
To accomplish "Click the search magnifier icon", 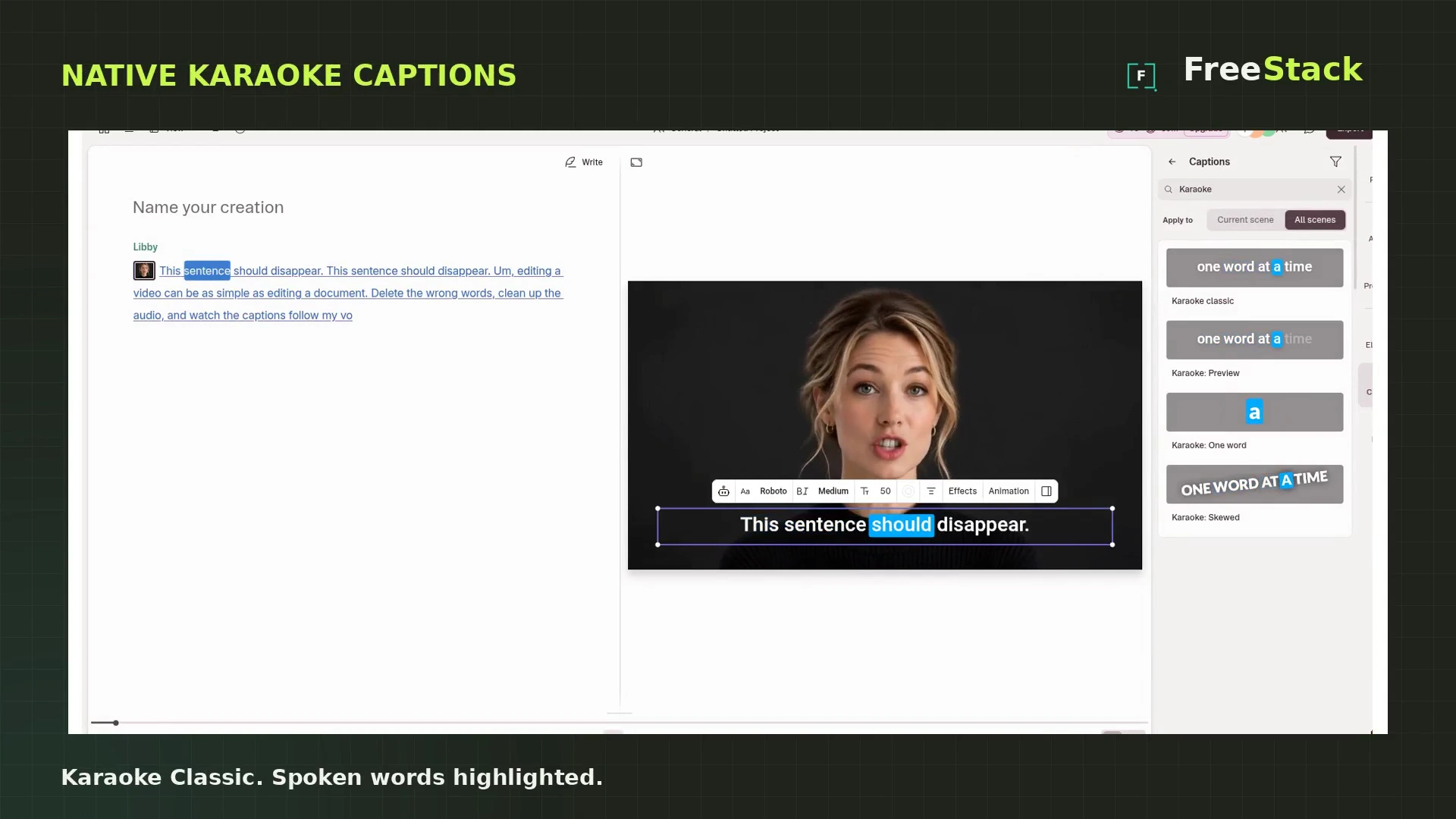I will [1169, 190].
